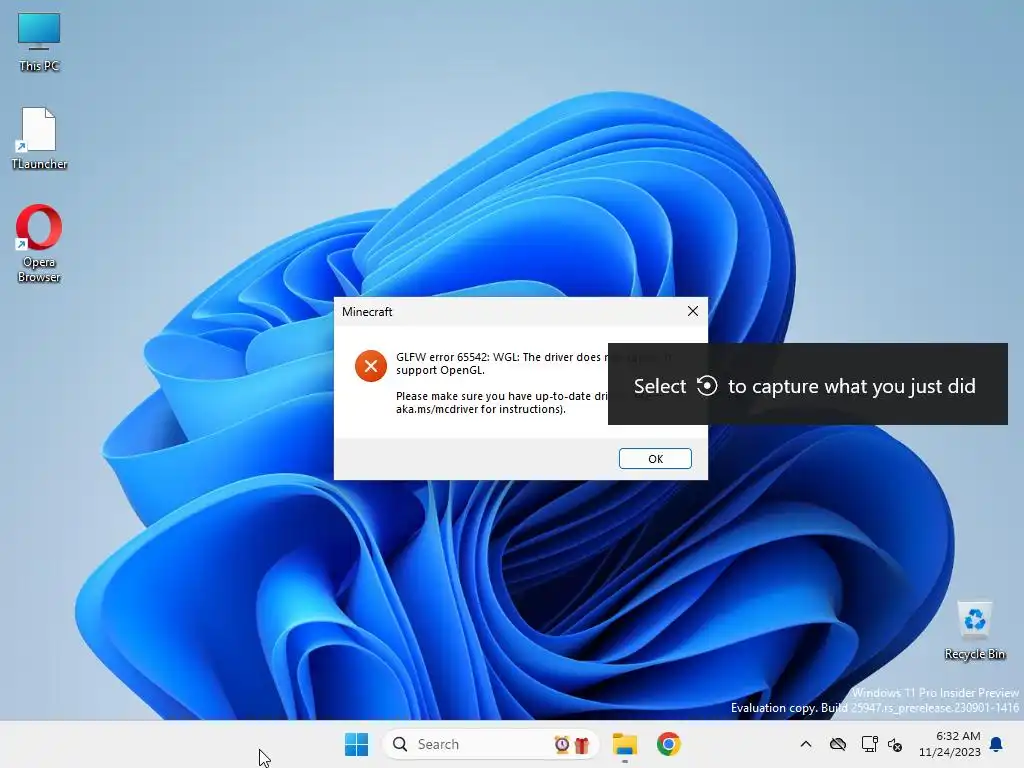Click the taskbar Search box

click(491, 744)
